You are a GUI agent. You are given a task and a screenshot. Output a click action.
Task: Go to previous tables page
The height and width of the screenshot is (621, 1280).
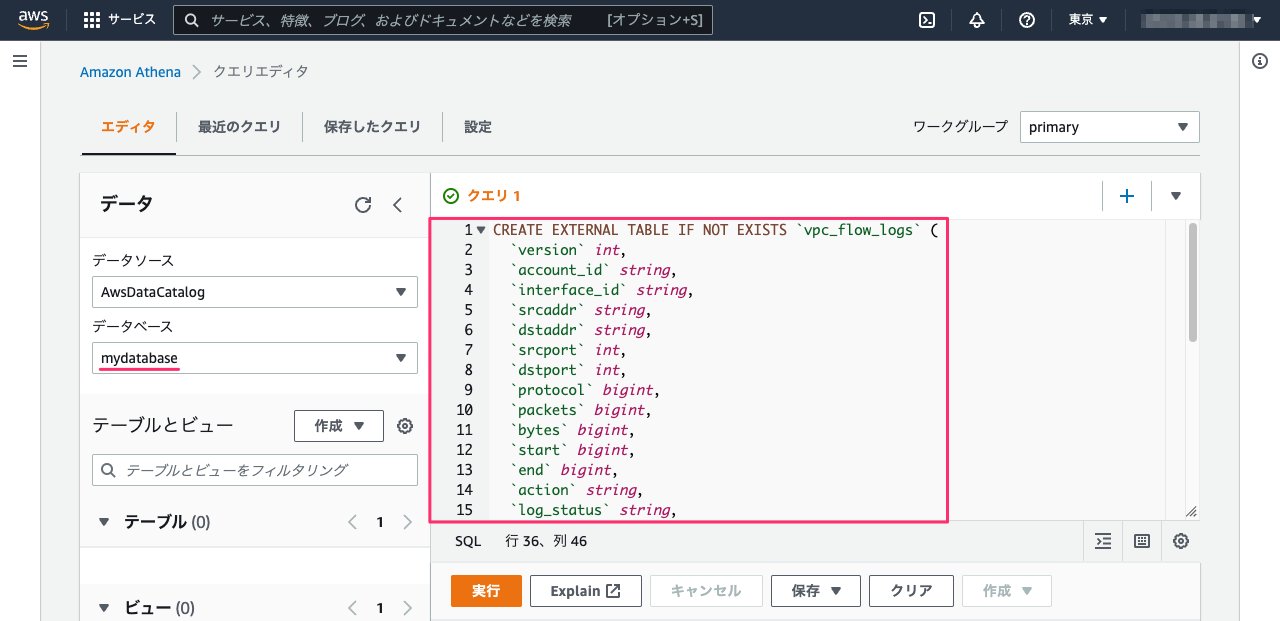click(x=352, y=522)
